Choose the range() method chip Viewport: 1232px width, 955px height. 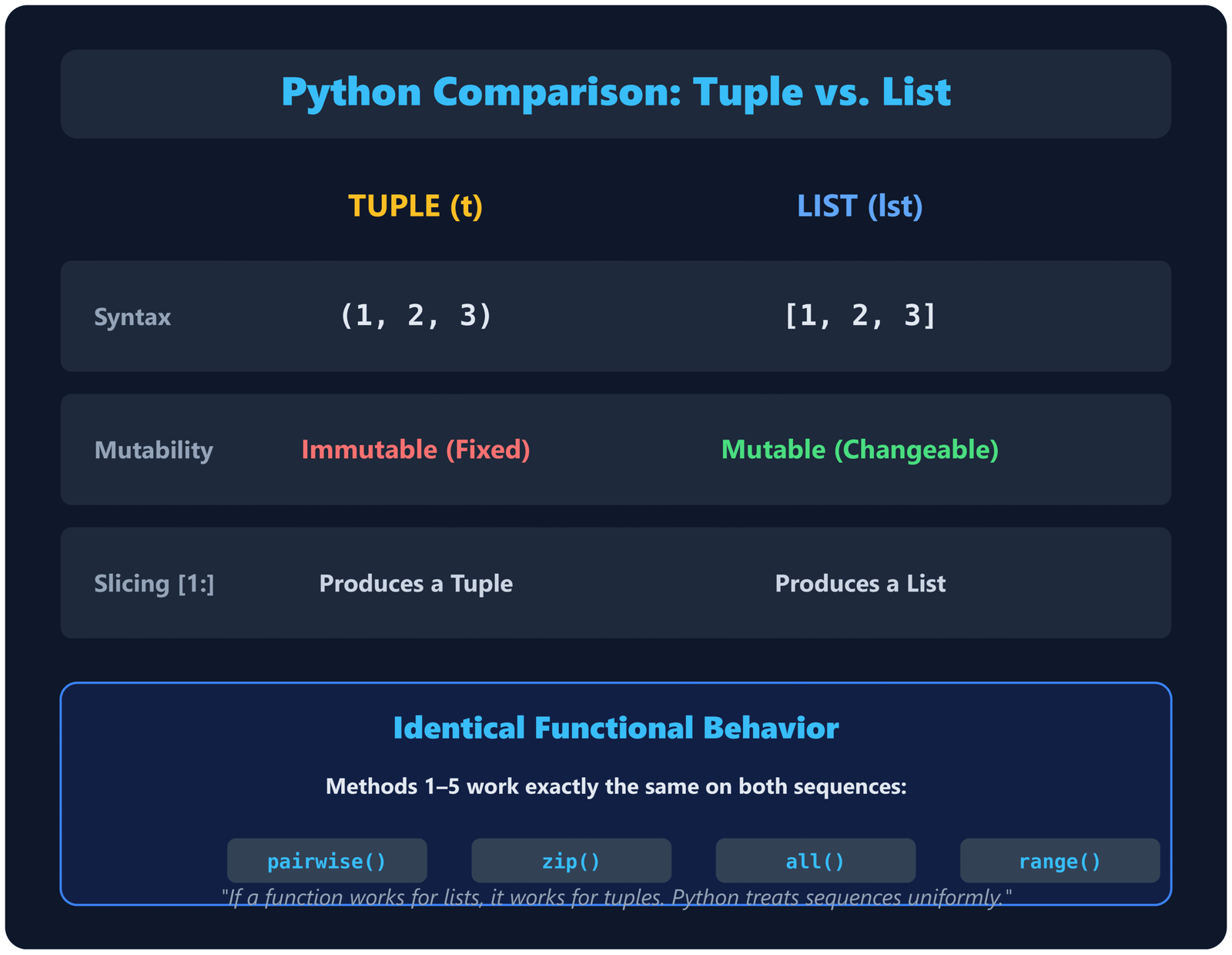(1060, 860)
